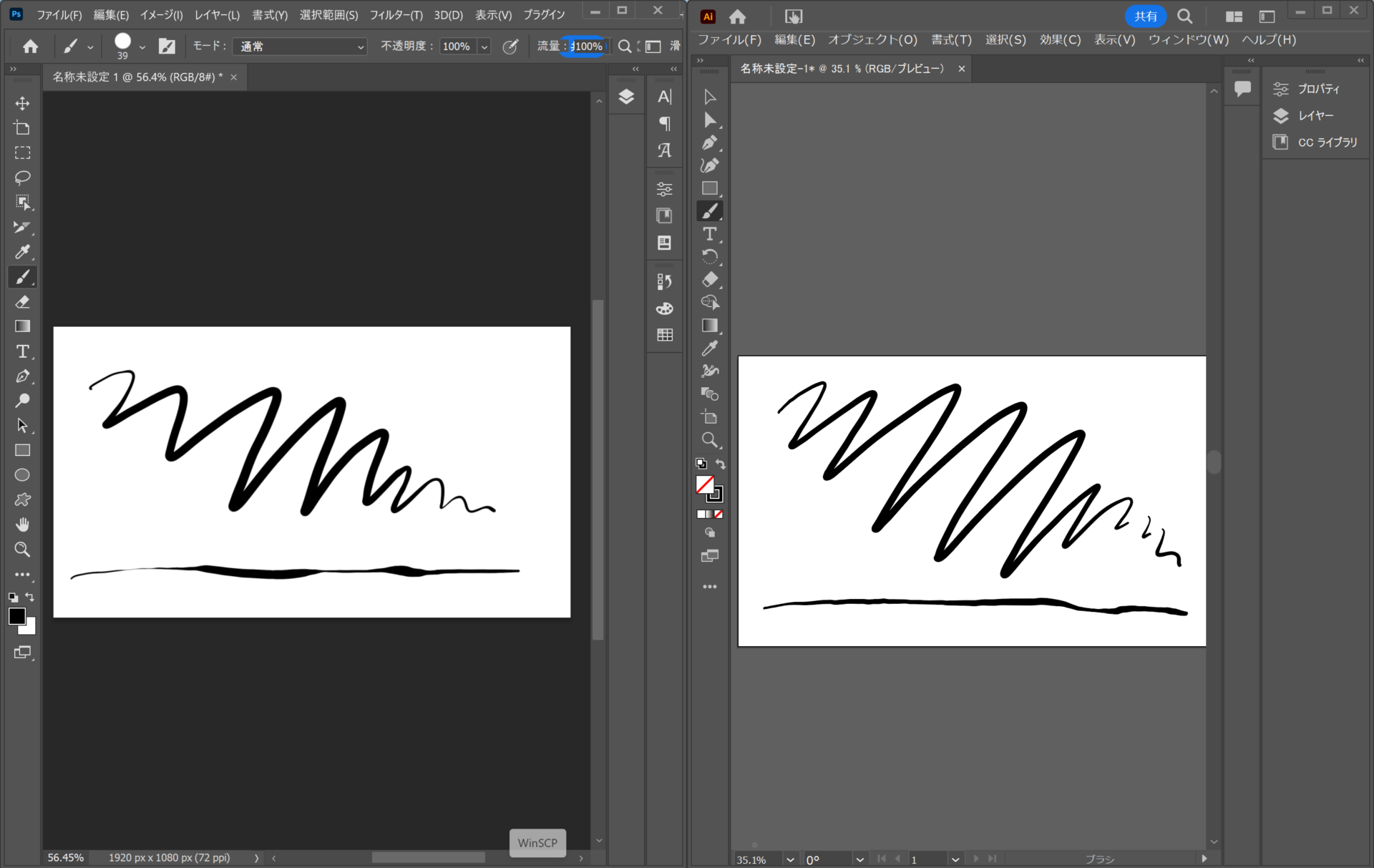Select the Eyedropper tool in Photoshop
Image resolution: width=1374 pixels, height=868 pixels.
[22, 252]
